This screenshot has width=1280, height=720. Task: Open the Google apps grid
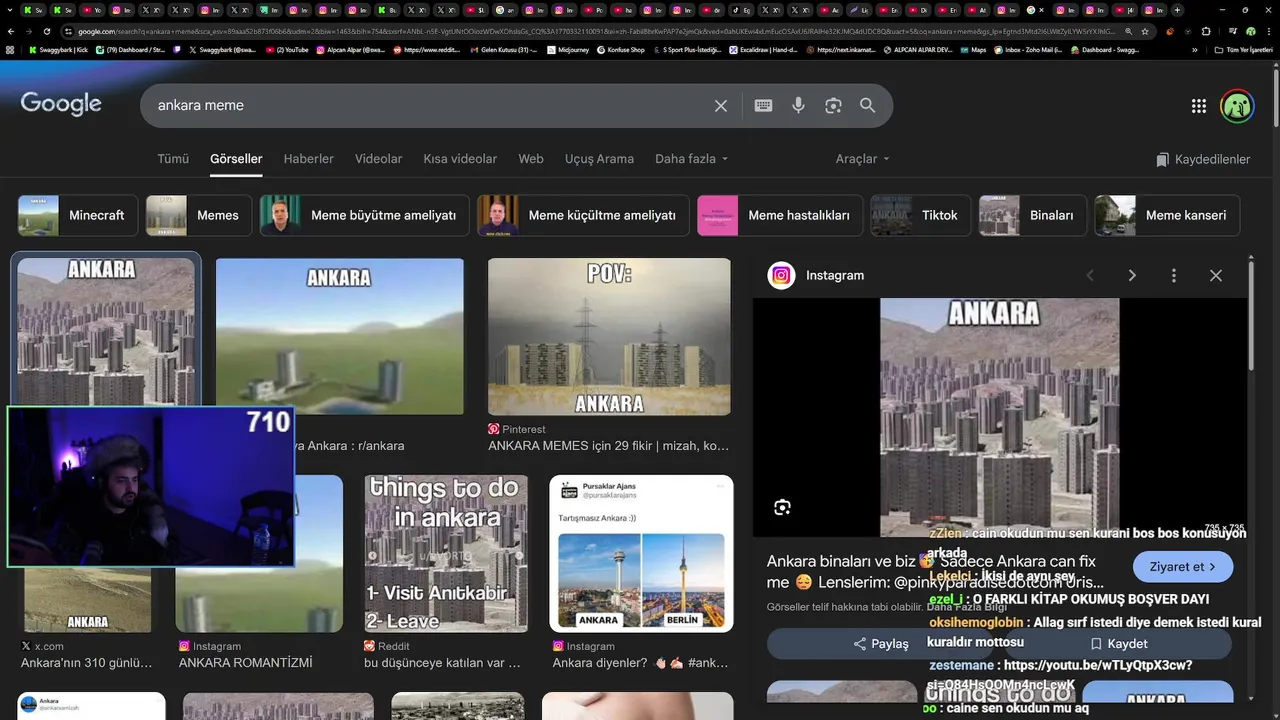pos(1199,106)
